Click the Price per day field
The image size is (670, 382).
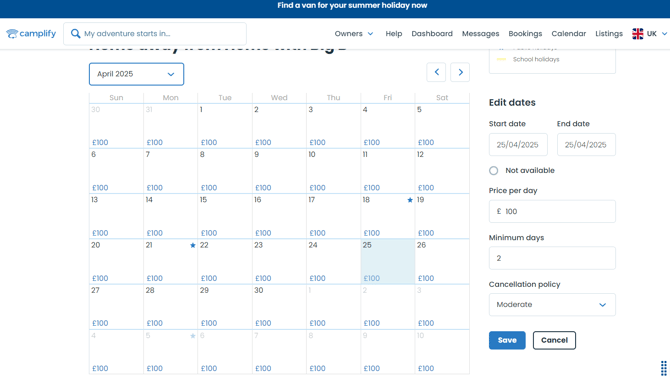point(552,211)
